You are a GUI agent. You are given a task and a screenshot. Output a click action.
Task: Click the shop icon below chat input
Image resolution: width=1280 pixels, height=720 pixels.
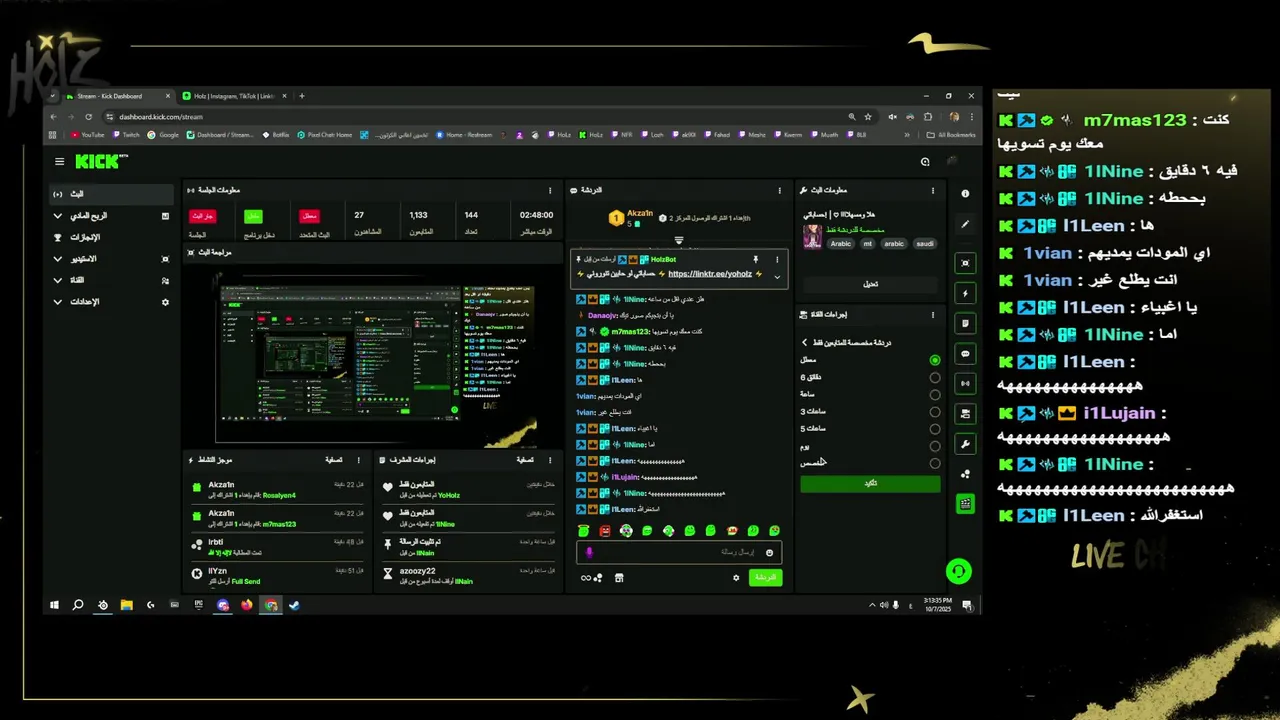(x=619, y=577)
